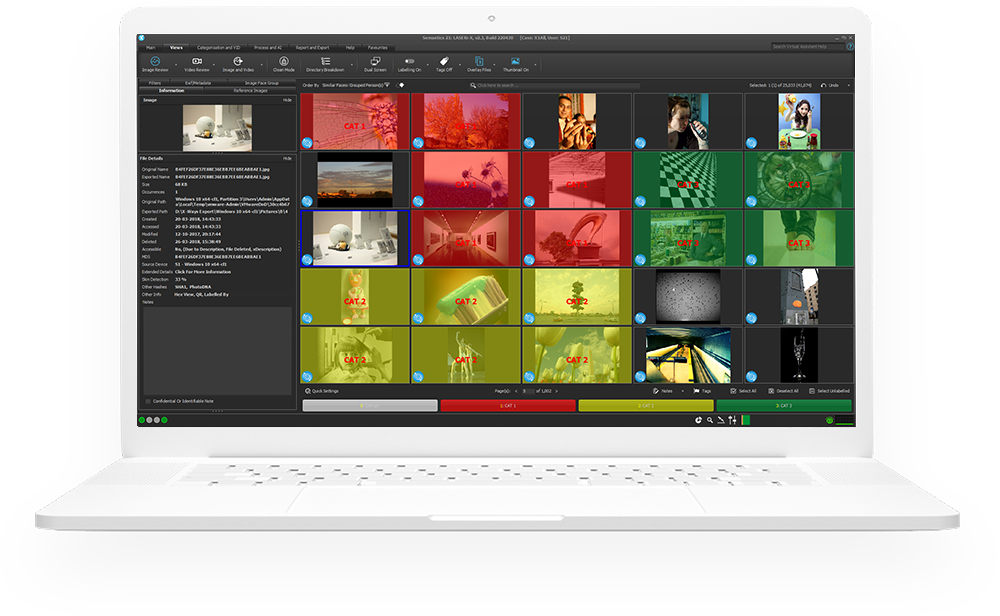
Task: Open the Reference Images panel tab
Action: pos(250,91)
